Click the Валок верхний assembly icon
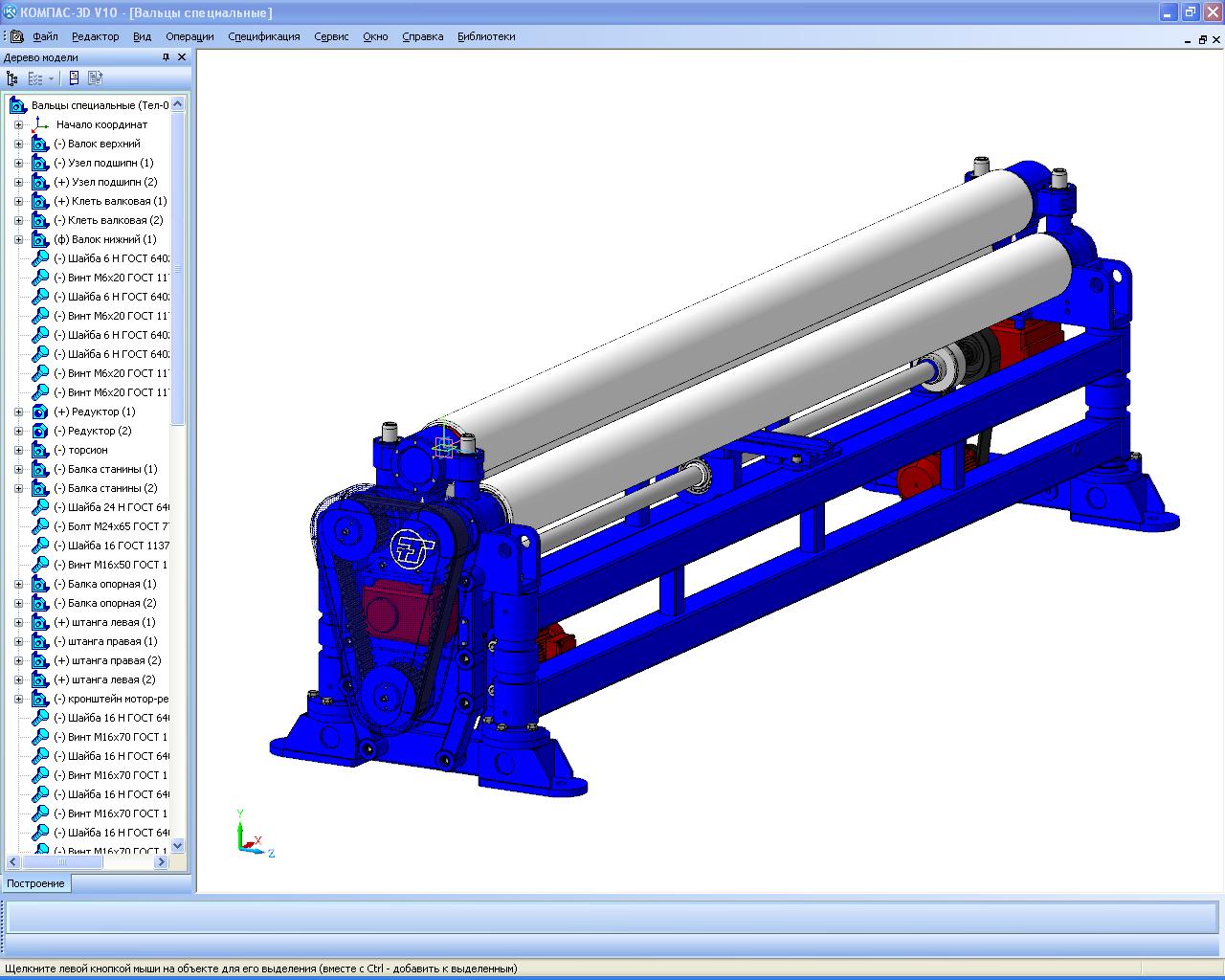This screenshot has width=1225, height=980. [x=40, y=144]
